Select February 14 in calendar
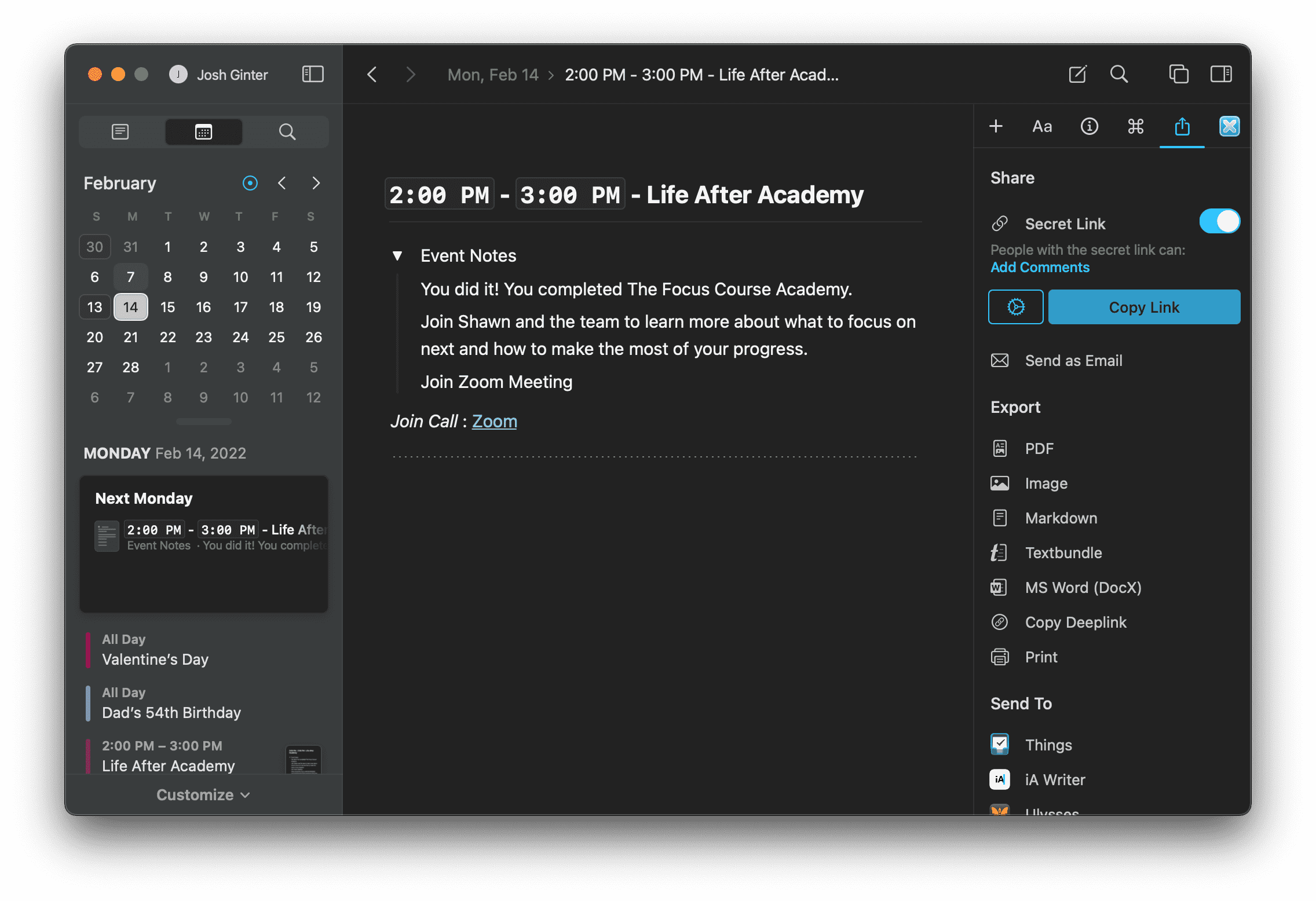The width and height of the screenshot is (1316, 901). 131,307
